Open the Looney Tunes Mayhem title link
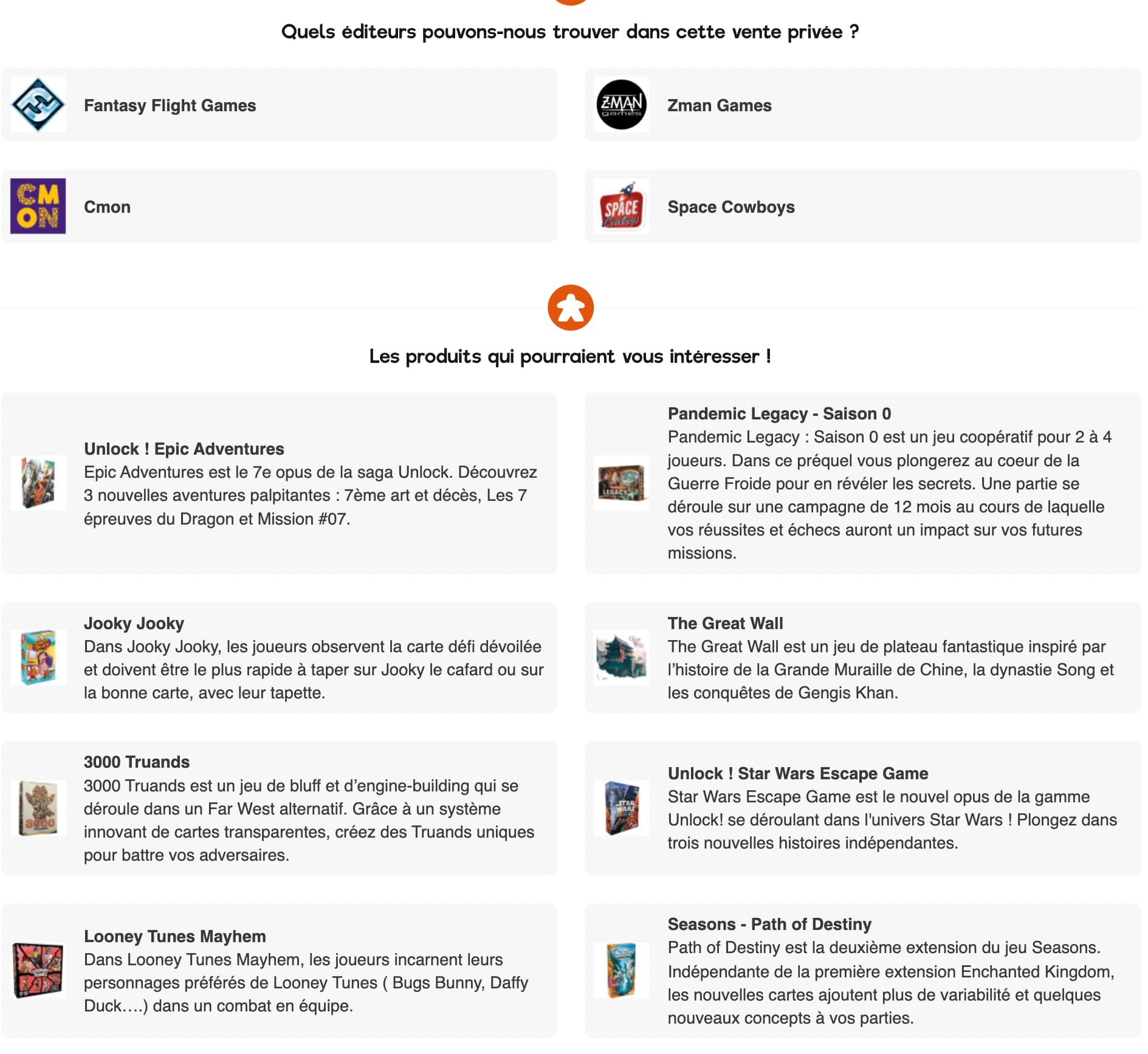 pyautogui.click(x=175, y=937)
